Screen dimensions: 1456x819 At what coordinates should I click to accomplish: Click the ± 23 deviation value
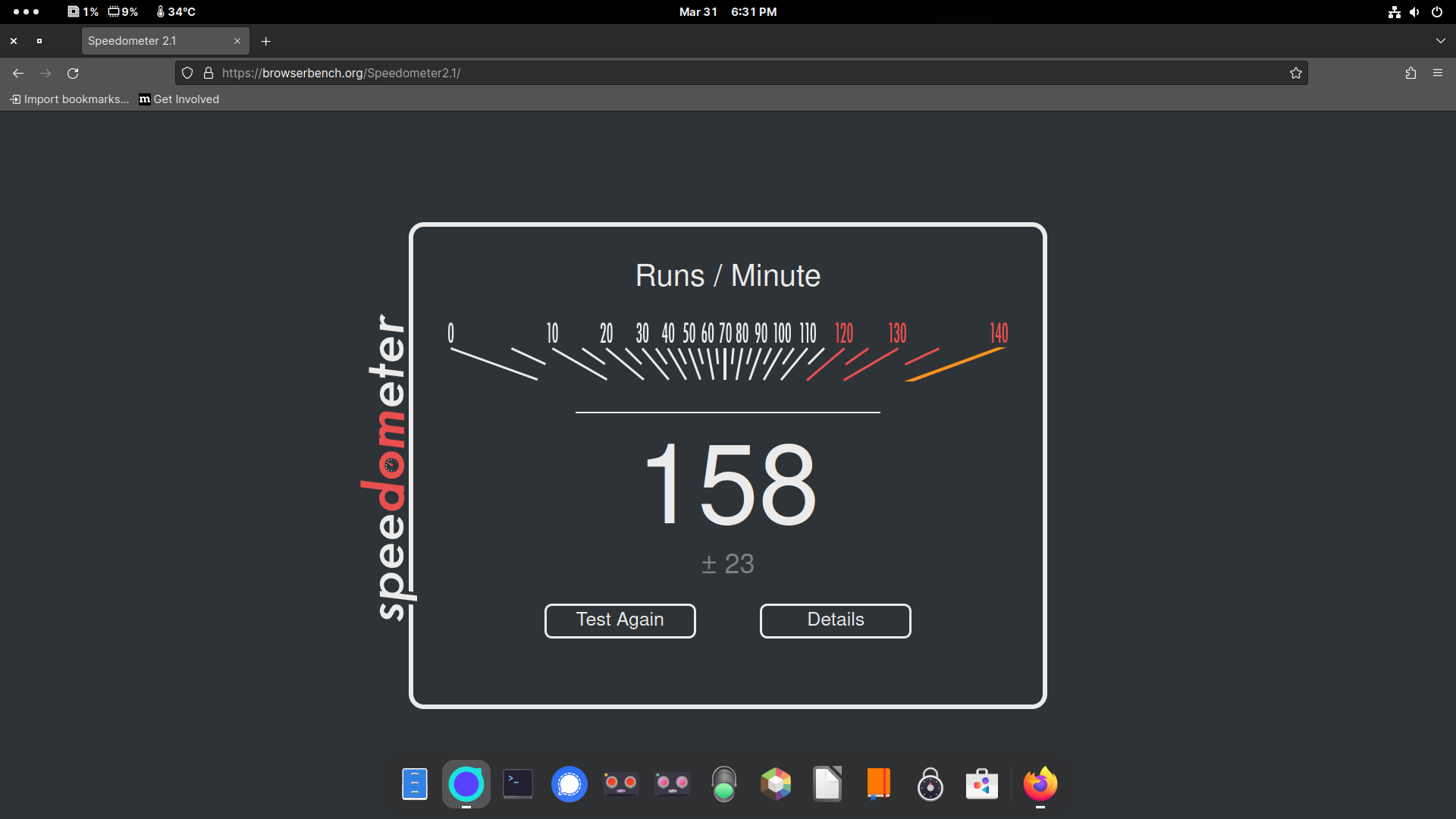pos(728,563)
